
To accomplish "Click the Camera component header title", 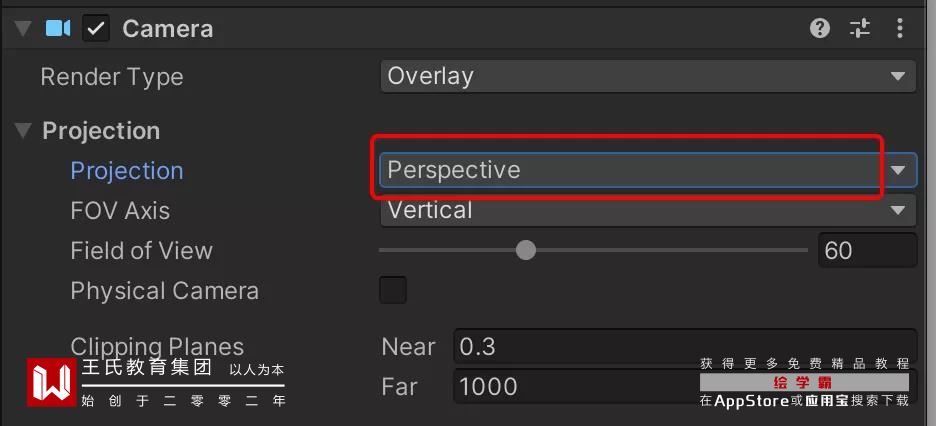I will 167,29.
